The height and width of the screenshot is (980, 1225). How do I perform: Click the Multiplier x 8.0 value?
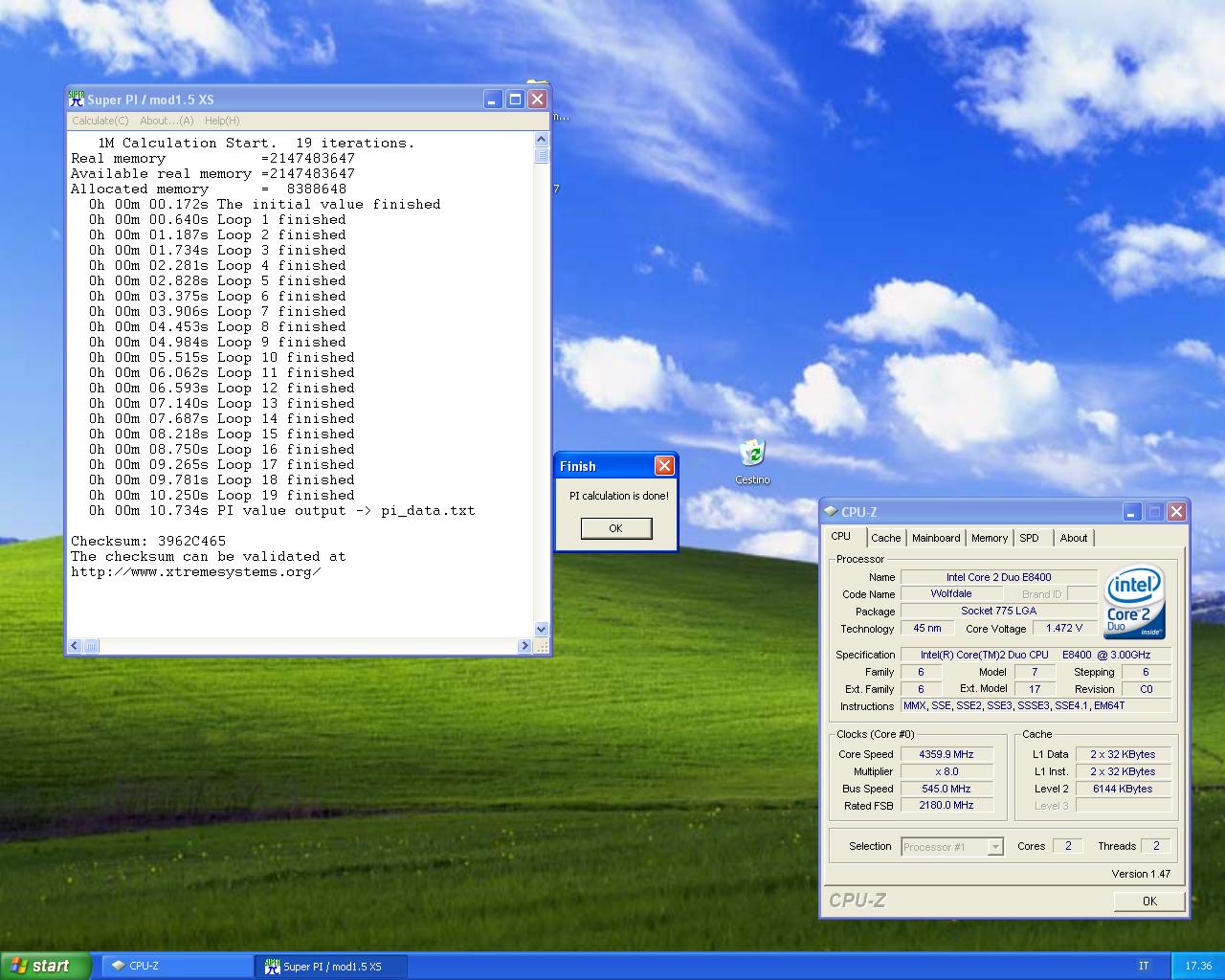[x=946, y=771]
